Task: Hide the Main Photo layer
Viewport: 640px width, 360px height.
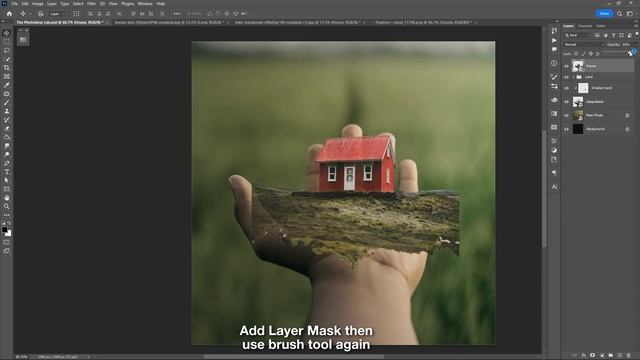Action: click(x=566, y=116)
